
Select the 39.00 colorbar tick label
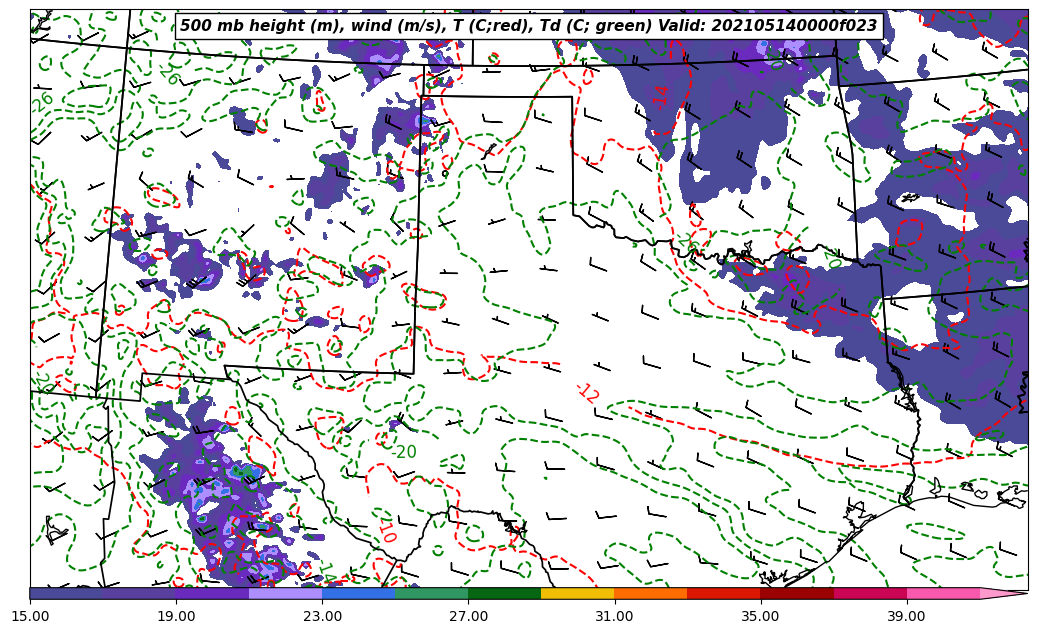point(906,617)
